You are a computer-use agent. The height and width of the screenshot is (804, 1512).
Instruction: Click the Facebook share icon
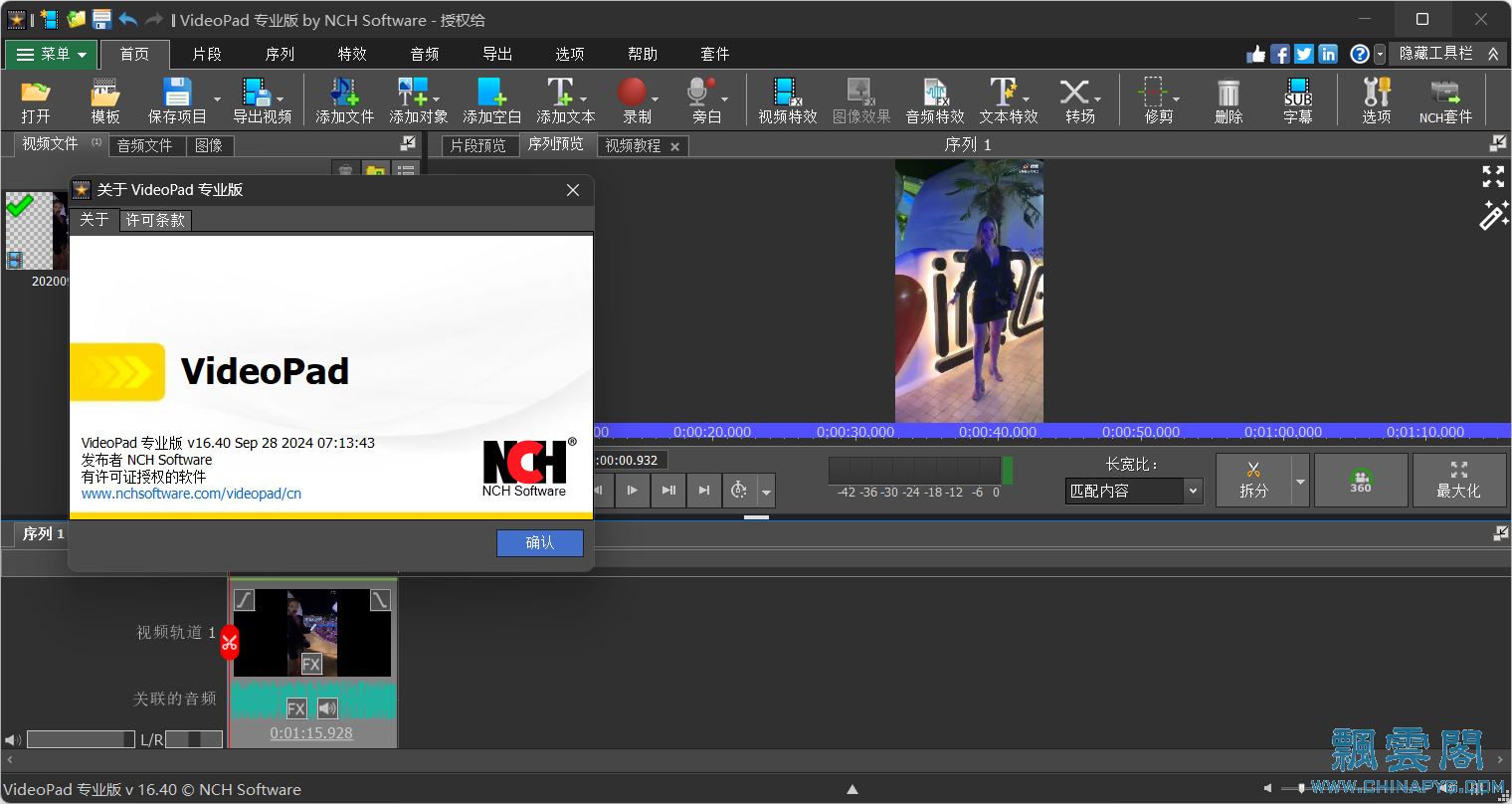click(1280, 54)
